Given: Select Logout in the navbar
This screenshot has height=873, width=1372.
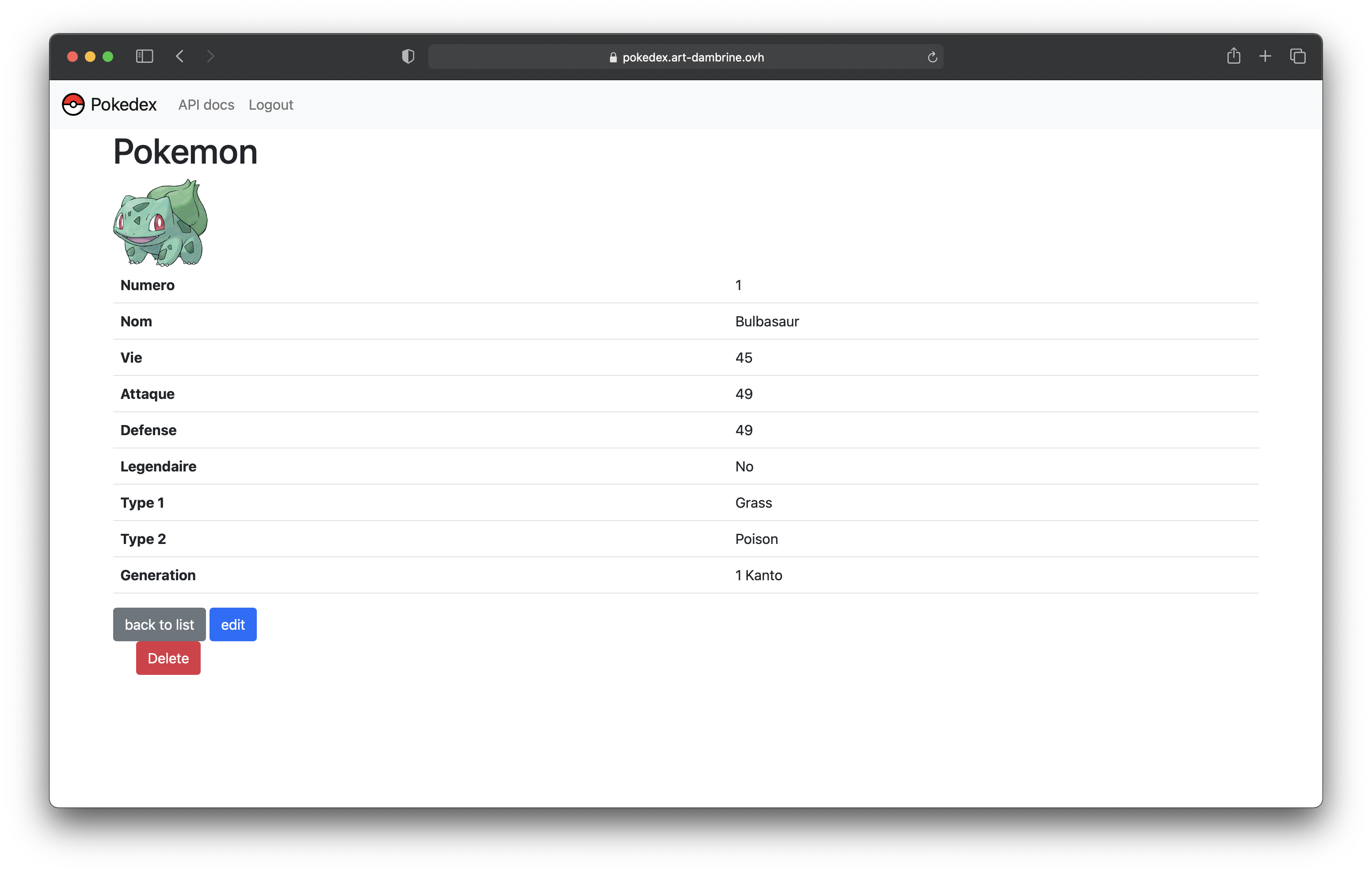Looking at the screenshot, I should click(x=271, y=105).
